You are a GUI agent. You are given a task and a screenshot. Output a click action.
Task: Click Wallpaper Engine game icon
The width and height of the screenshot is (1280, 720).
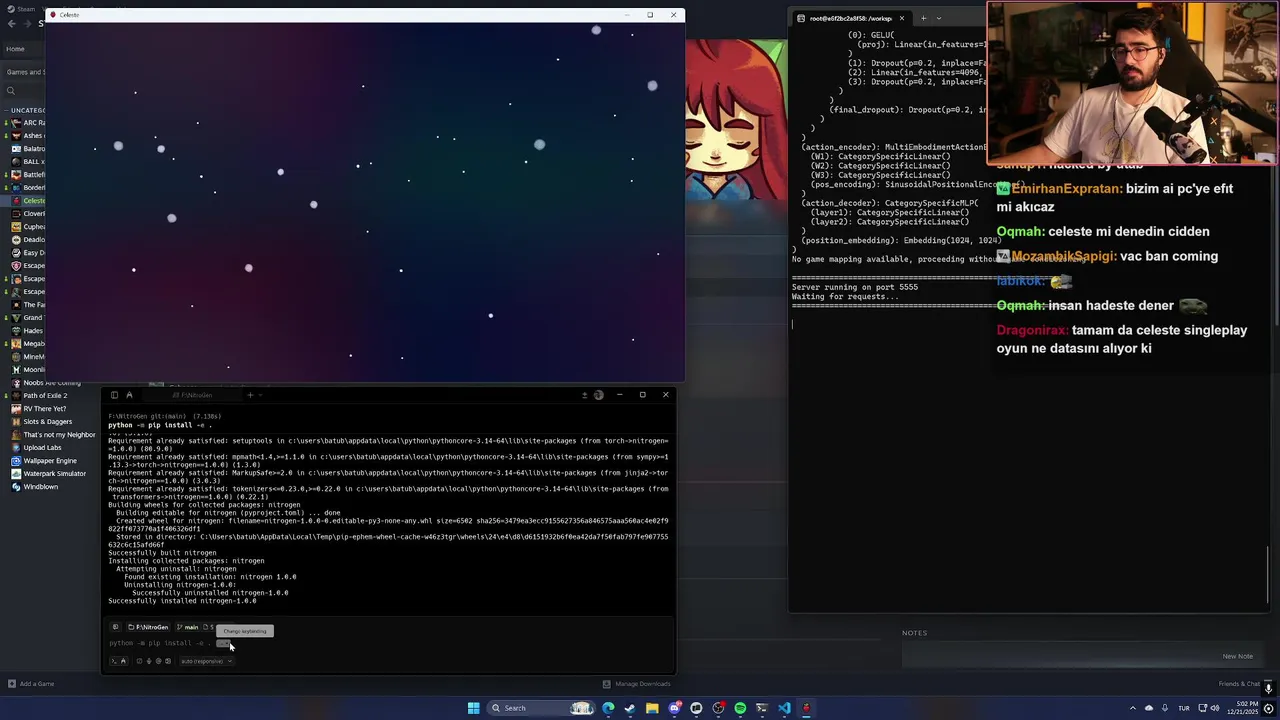tap(16, 460)
